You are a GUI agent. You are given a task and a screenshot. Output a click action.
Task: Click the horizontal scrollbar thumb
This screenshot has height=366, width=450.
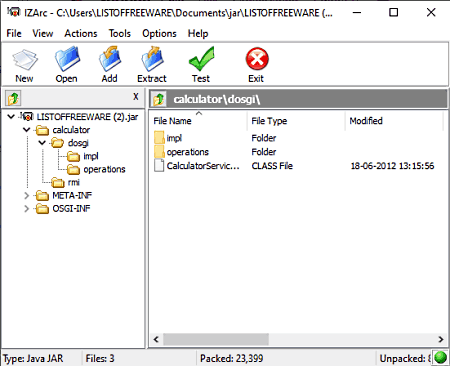click(216, 339)
